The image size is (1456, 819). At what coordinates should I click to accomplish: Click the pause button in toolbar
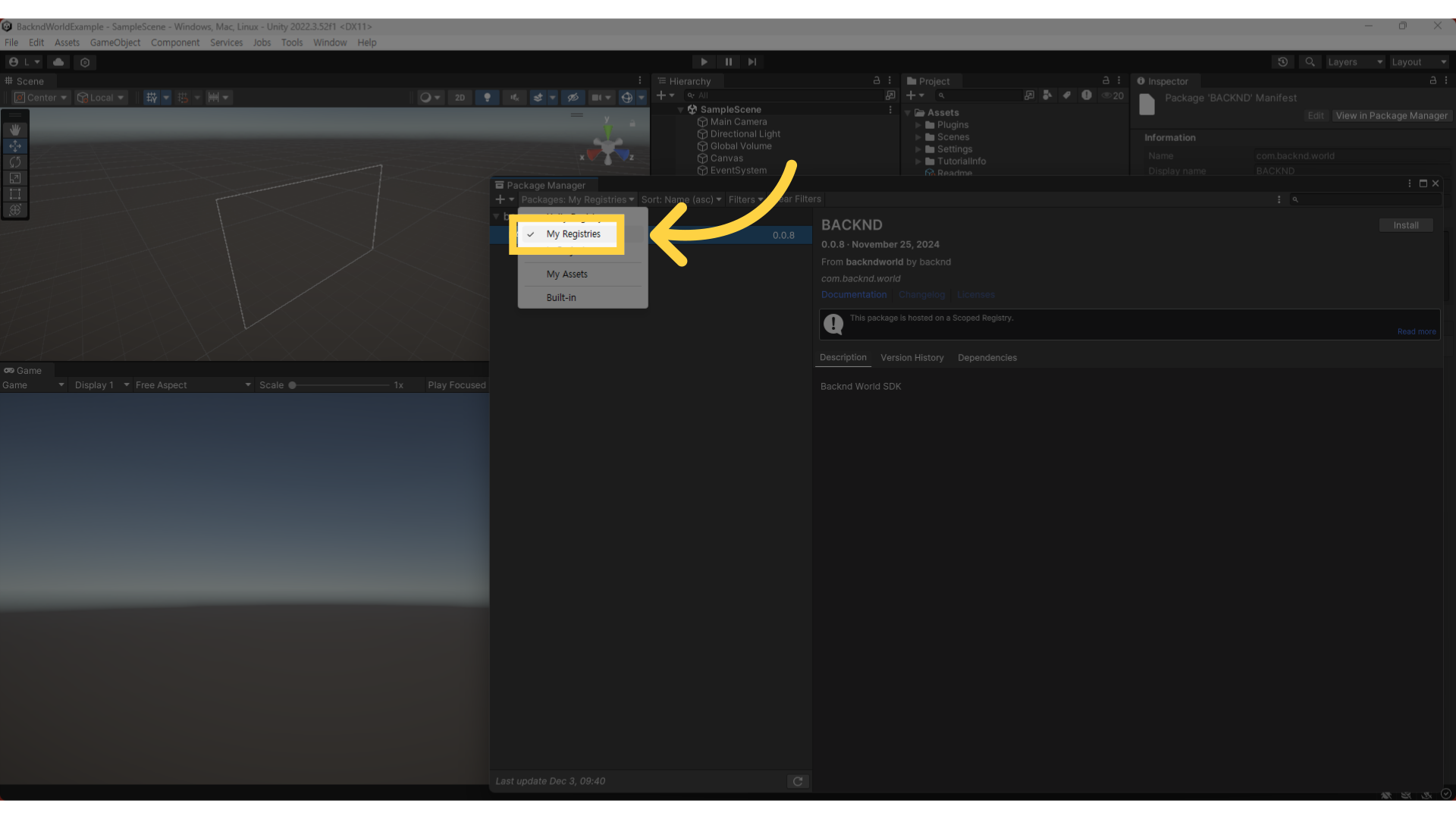point(728,62)
